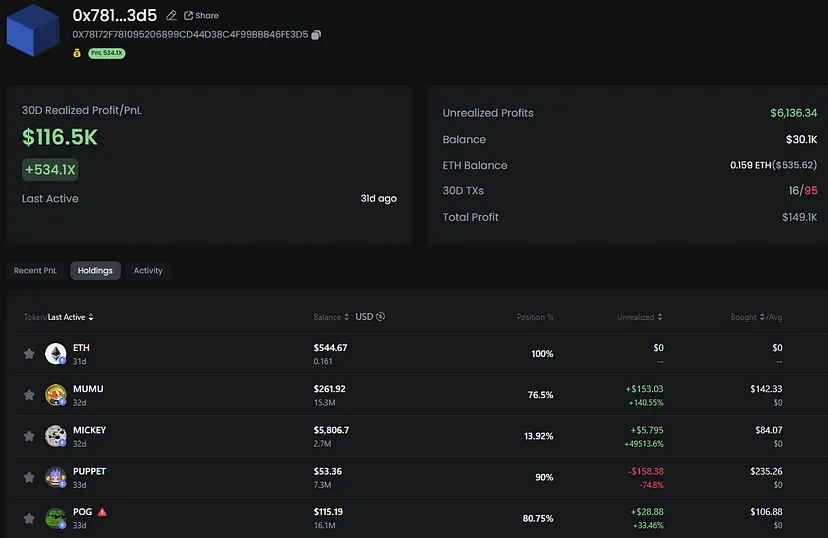Click the blue cube wallet avatar
Image resolution: width=828 pixels, height=538 pixels.
[x=34, y=28]
